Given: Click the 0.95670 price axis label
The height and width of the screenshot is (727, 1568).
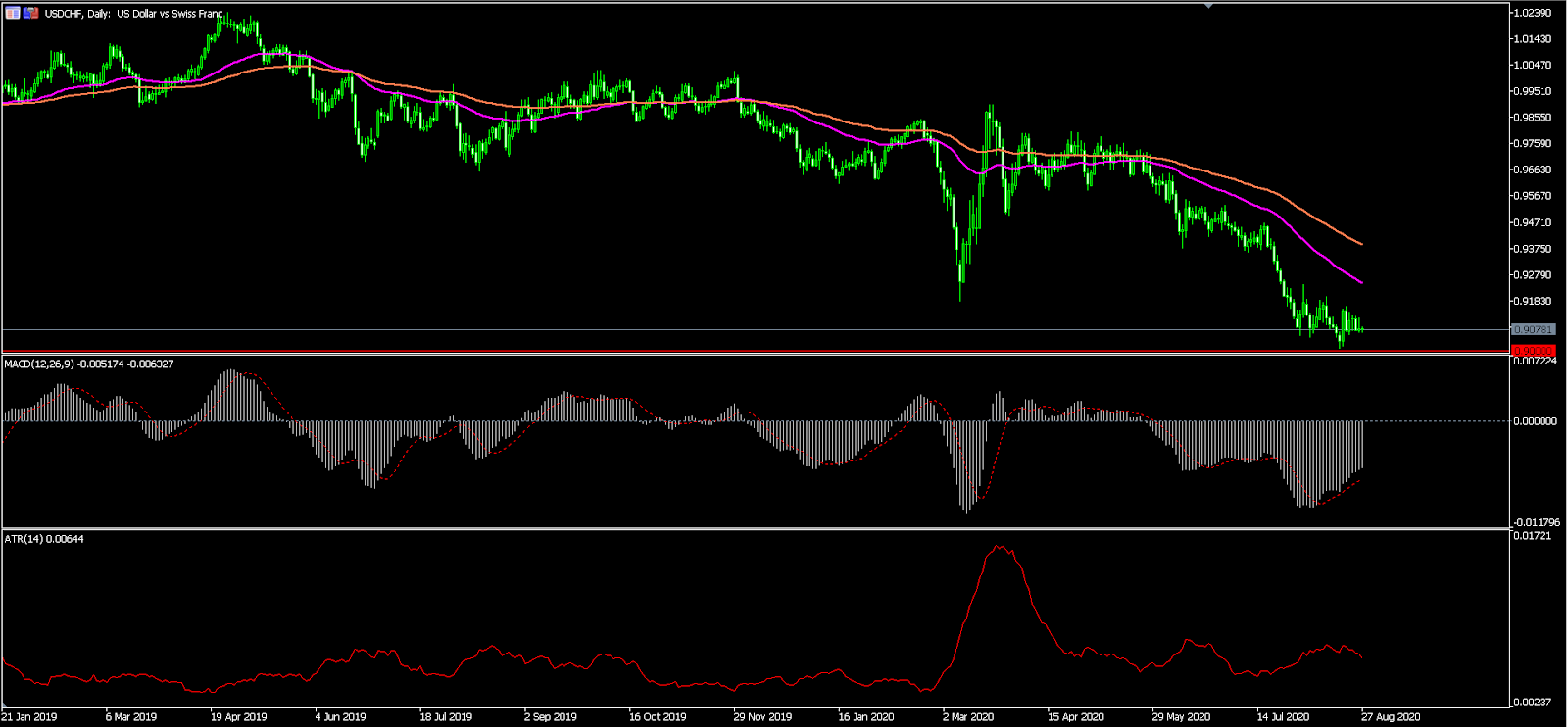Looking at the screenshot, I should coord(1534,196).
